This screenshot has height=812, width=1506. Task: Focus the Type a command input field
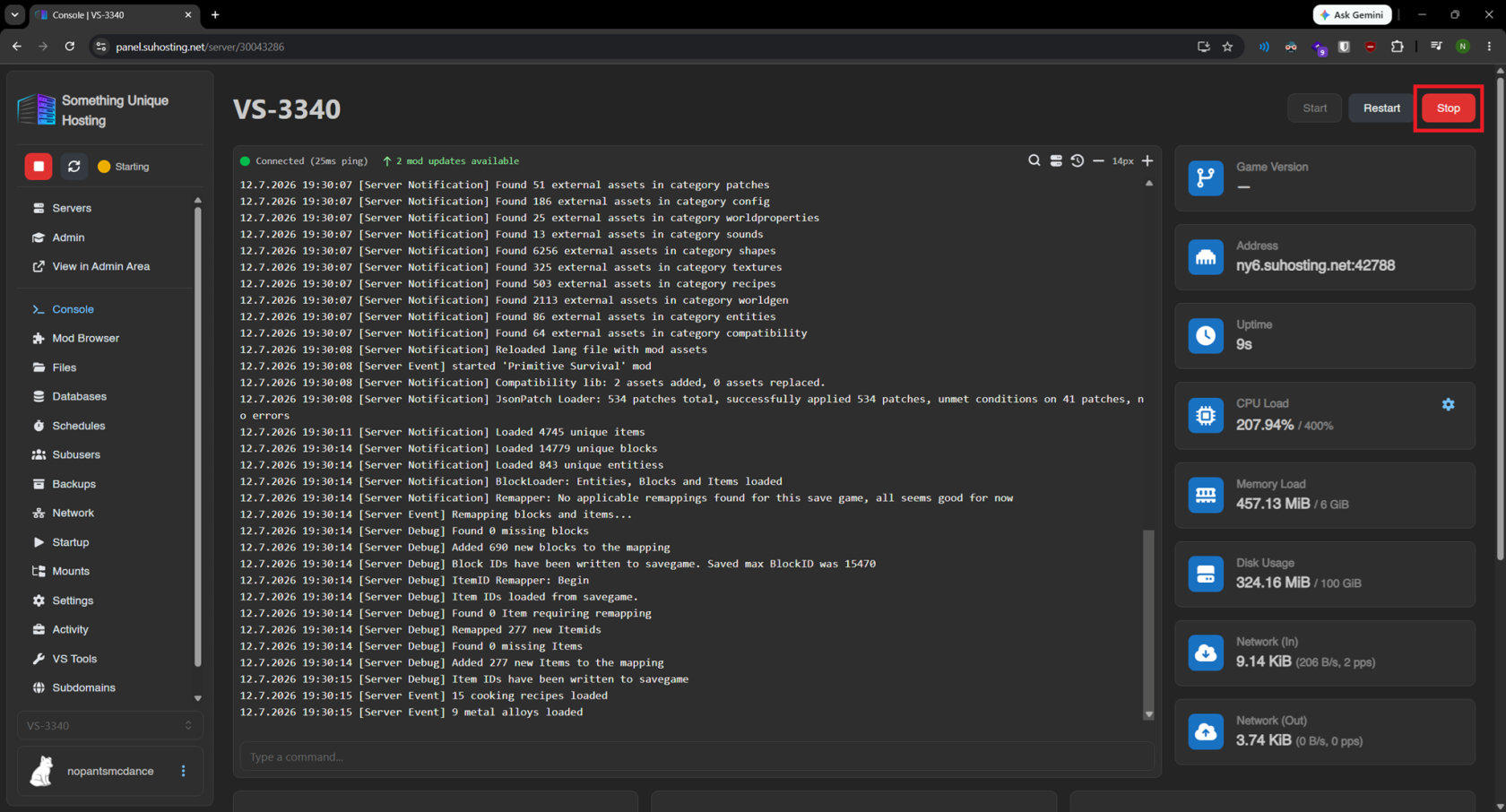click(x=697, y=756)
